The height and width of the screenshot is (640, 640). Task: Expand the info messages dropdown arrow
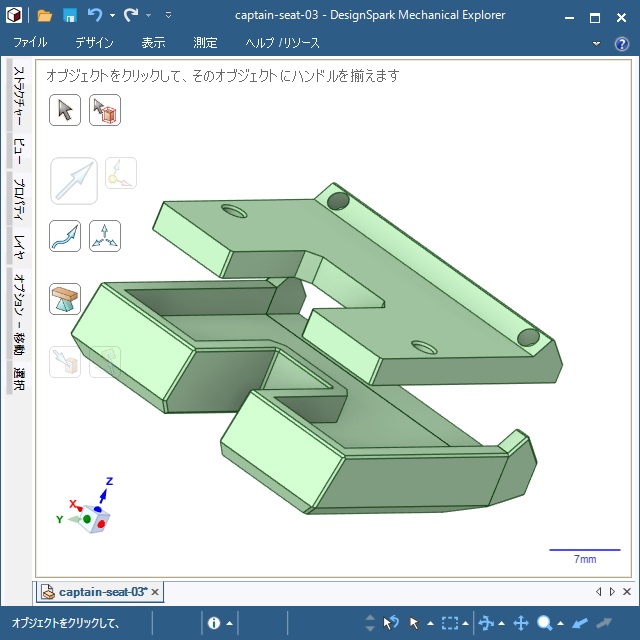point(230,623)
